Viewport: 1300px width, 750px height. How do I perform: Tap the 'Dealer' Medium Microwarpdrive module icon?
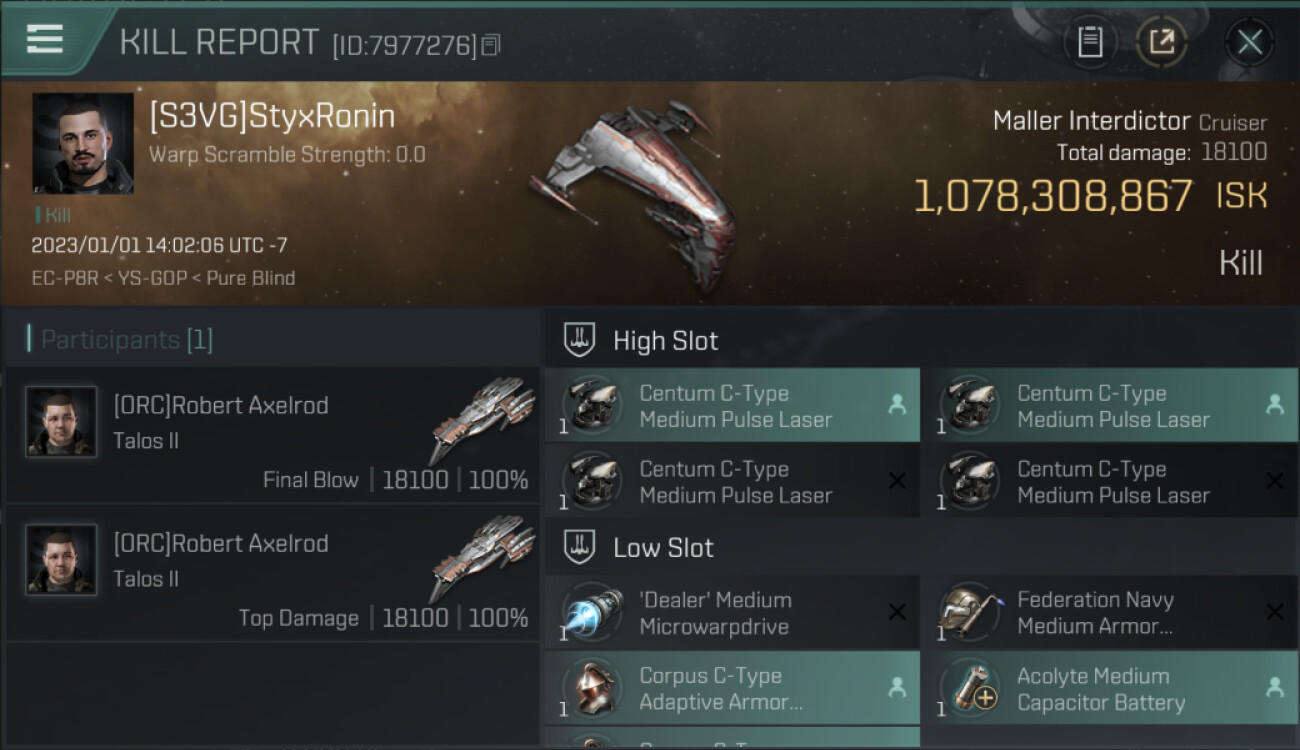pos(592,614)
